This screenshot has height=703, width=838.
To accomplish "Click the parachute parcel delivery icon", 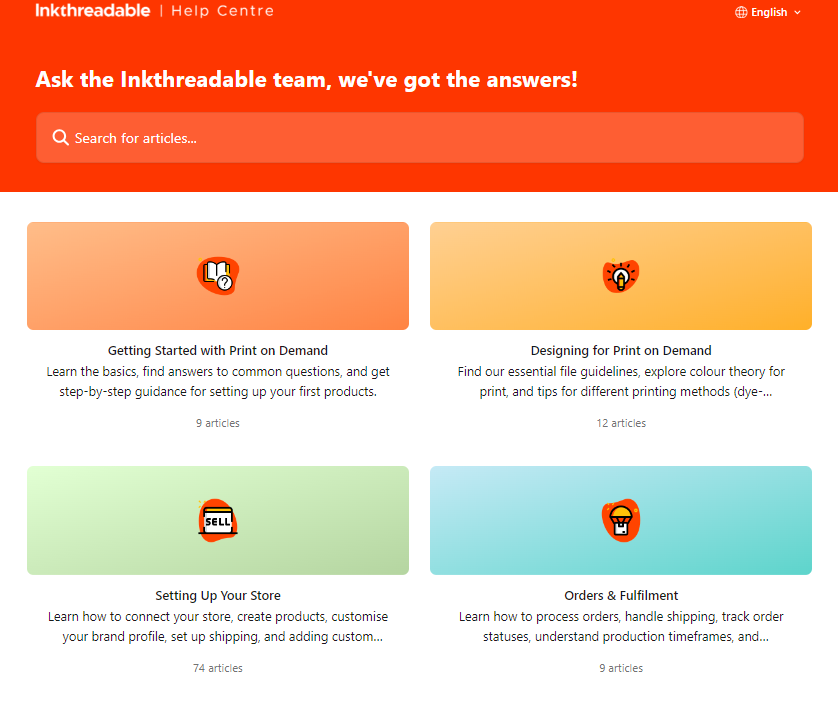I will coord(620,521).
